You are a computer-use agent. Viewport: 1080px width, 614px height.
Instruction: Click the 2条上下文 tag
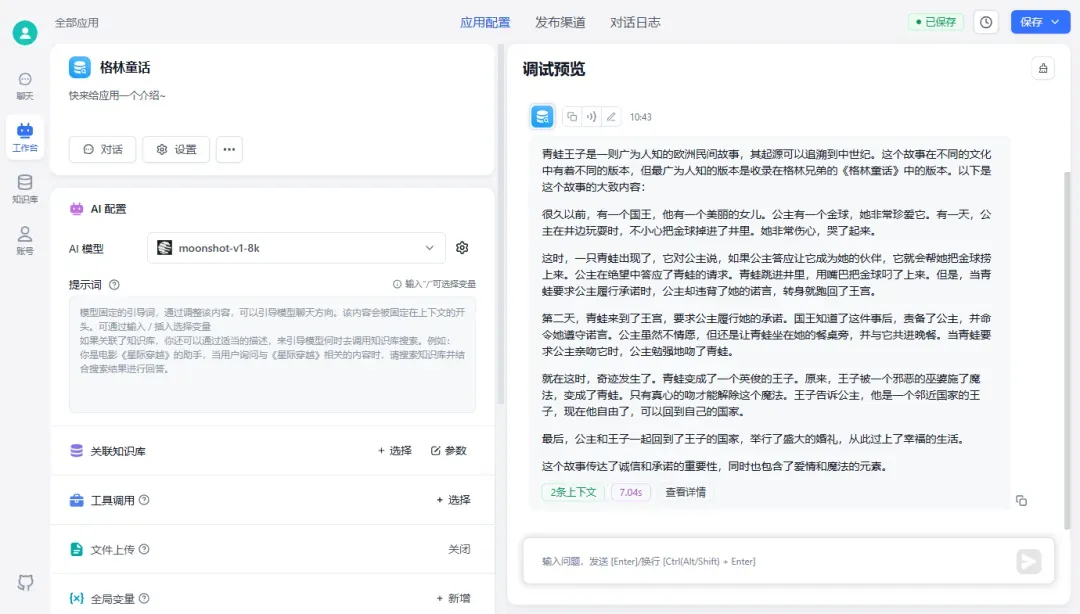573,492
